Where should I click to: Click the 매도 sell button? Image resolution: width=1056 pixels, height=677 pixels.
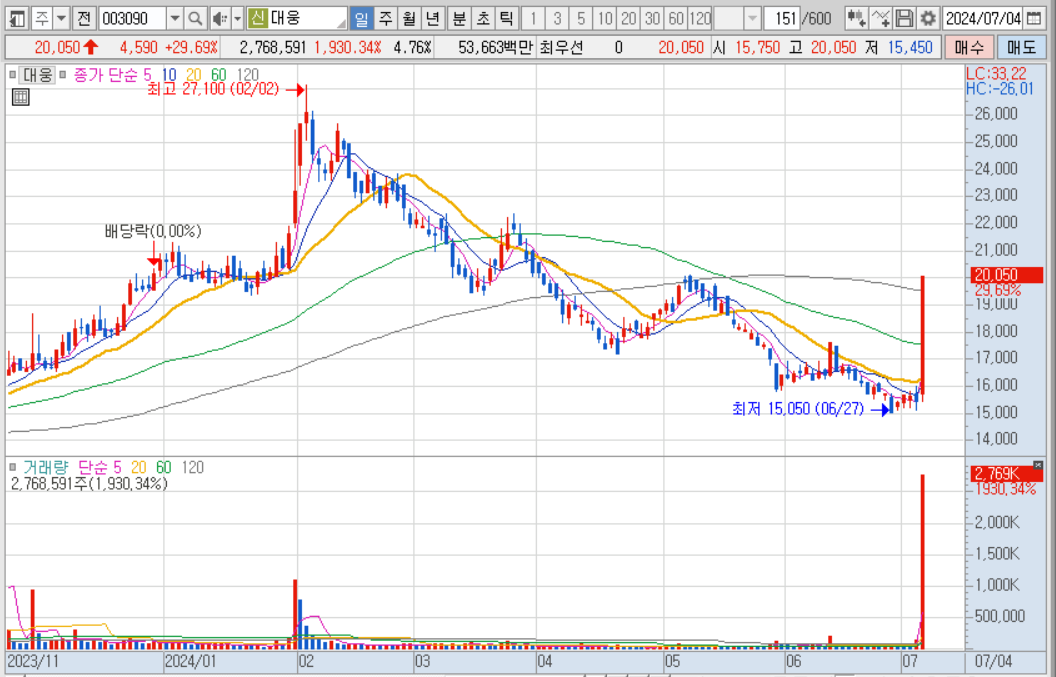click(x=1022, y=48)
